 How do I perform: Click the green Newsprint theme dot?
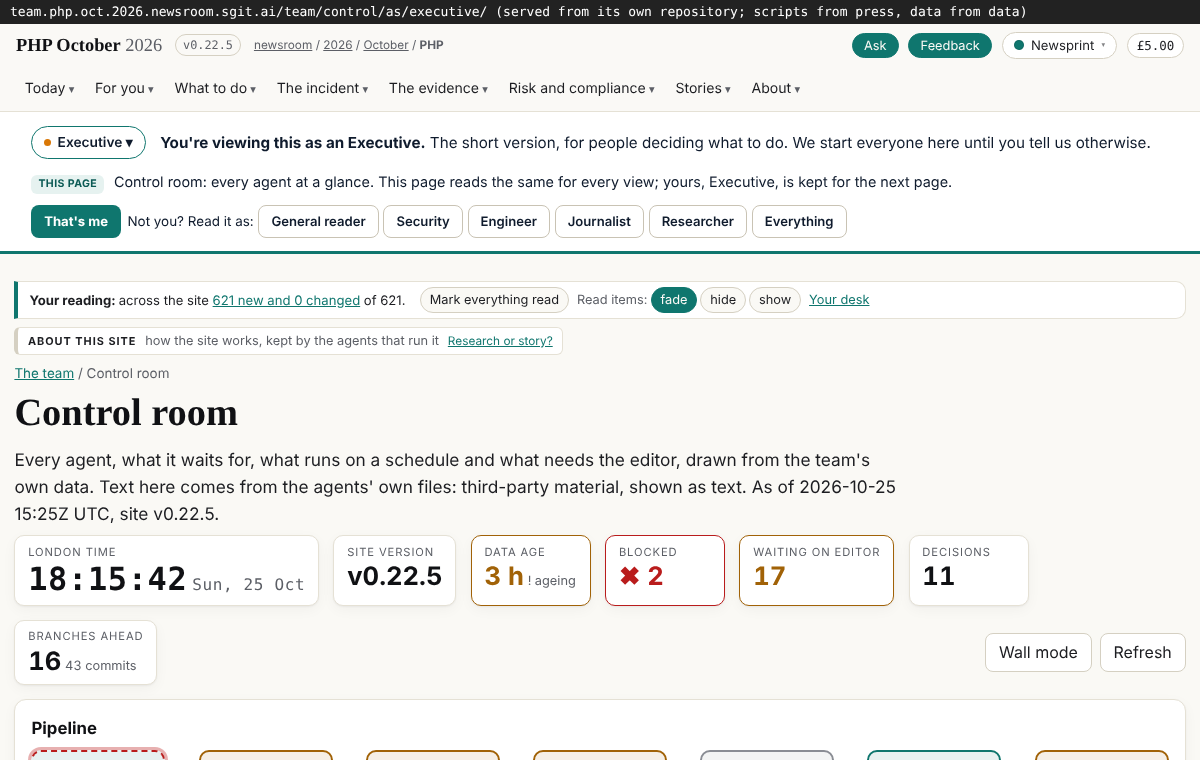click(1019, 45)
